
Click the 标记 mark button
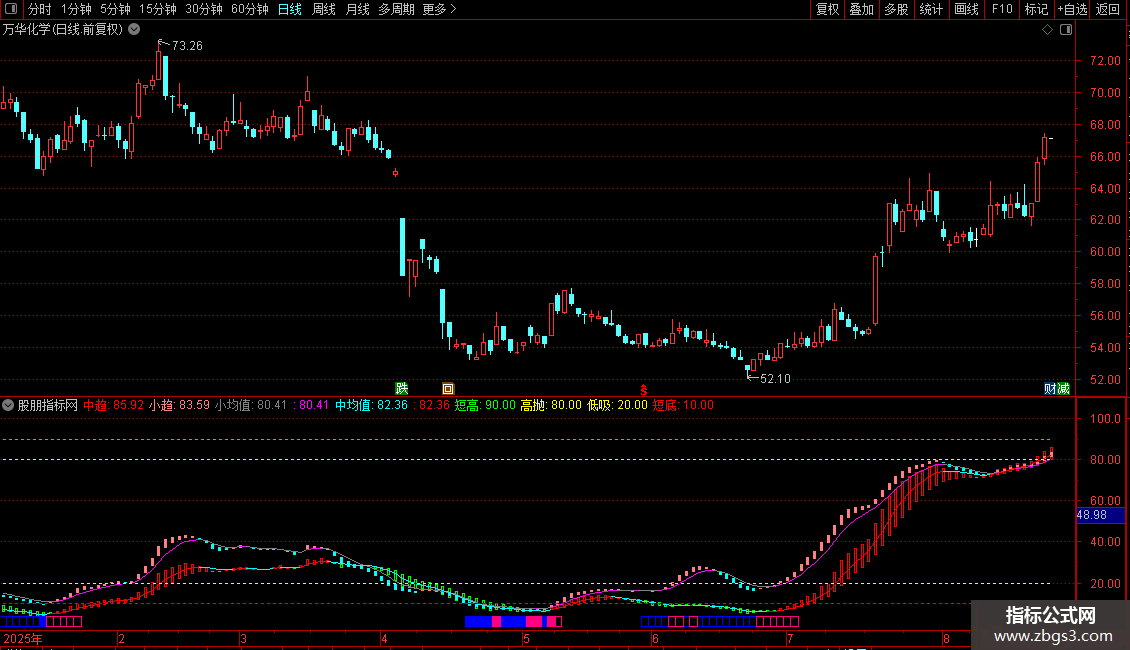[1036, 9]
